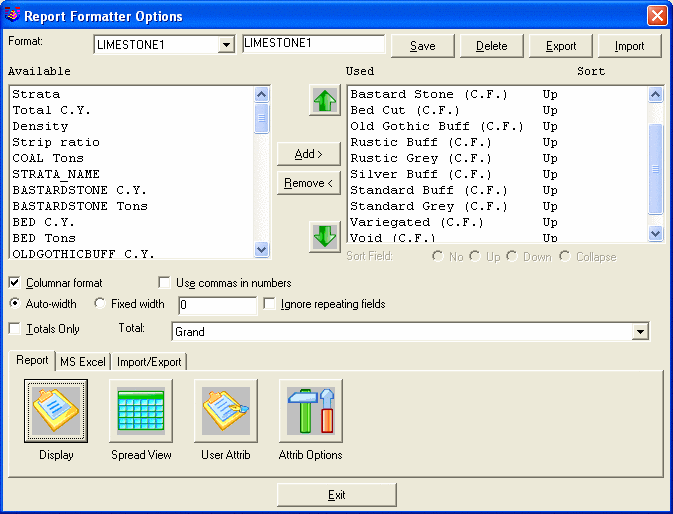
Task: Select Strata in the Available list
Action: coord(131,94)
